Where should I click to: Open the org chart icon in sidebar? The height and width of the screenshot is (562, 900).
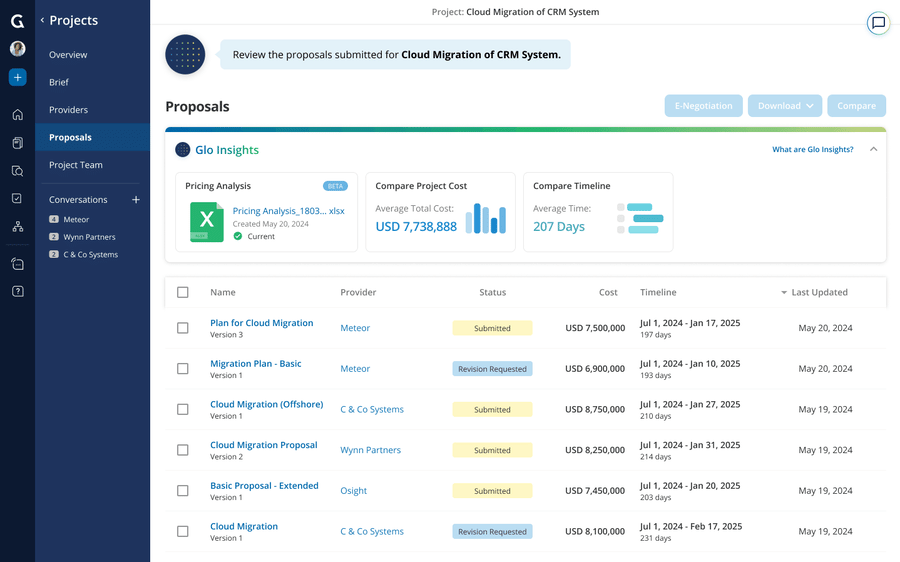pos(18,226)
